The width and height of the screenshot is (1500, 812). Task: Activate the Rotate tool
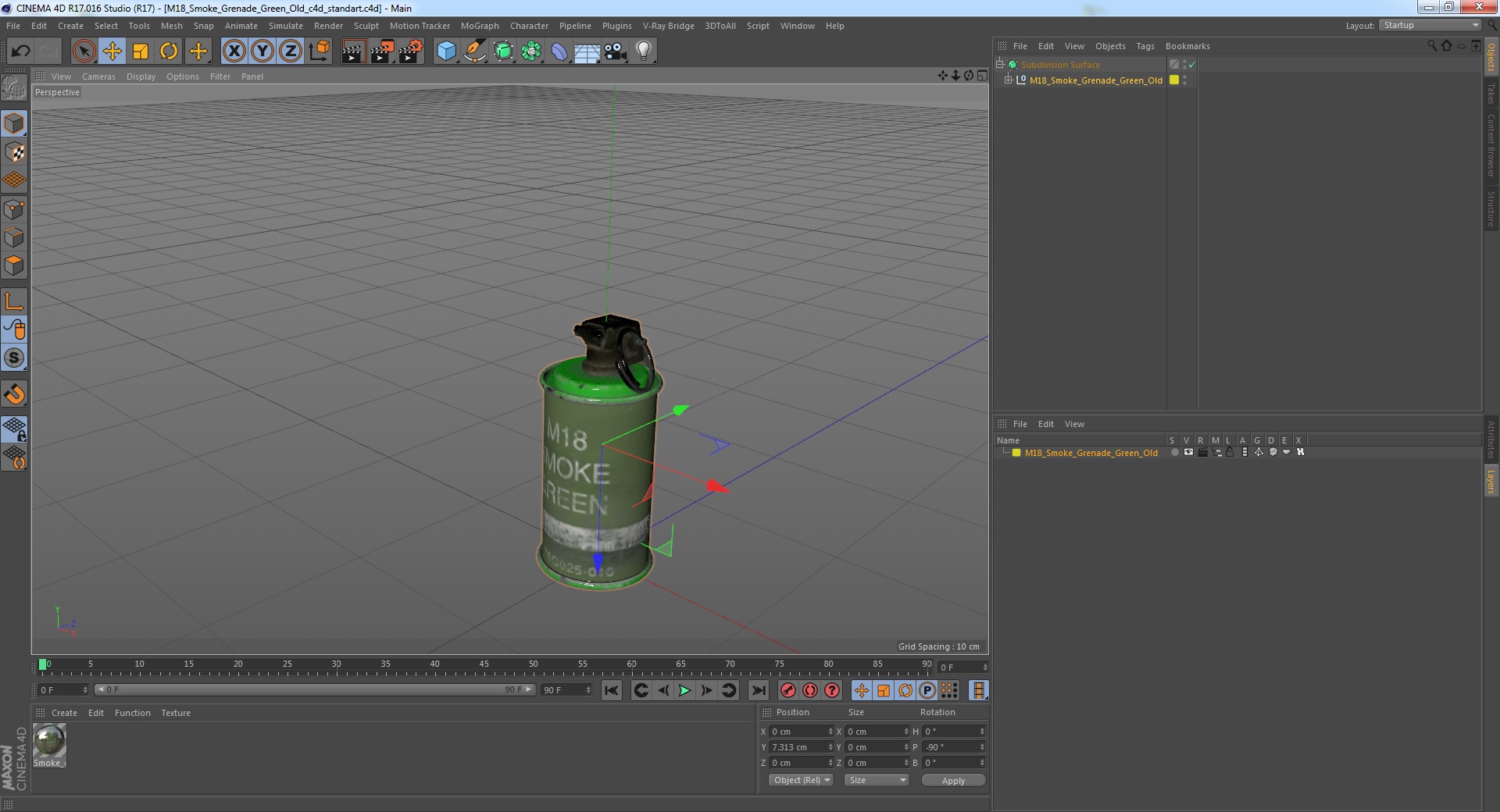169,52
